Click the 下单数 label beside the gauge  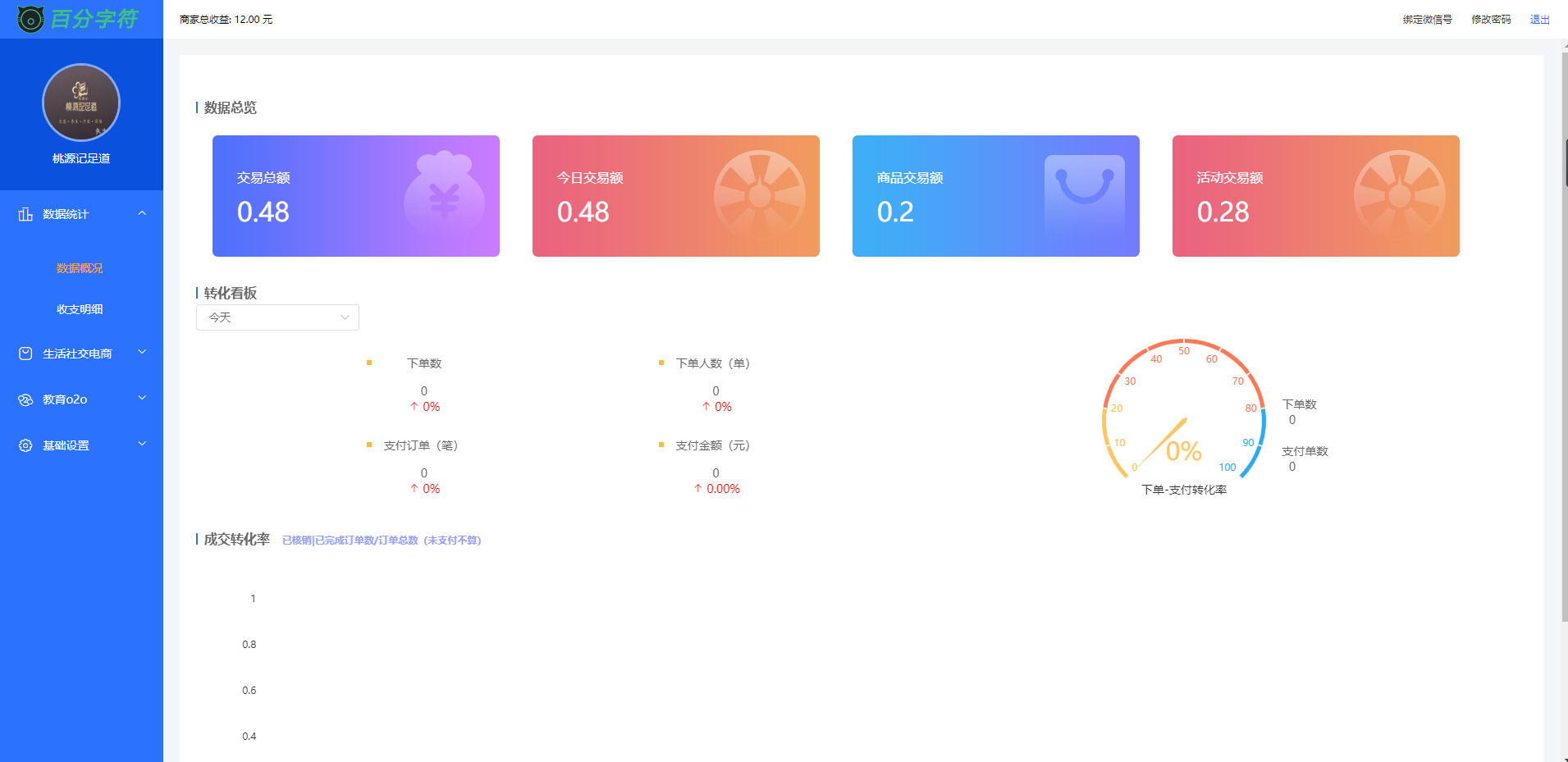click(x=1299, y=404)
